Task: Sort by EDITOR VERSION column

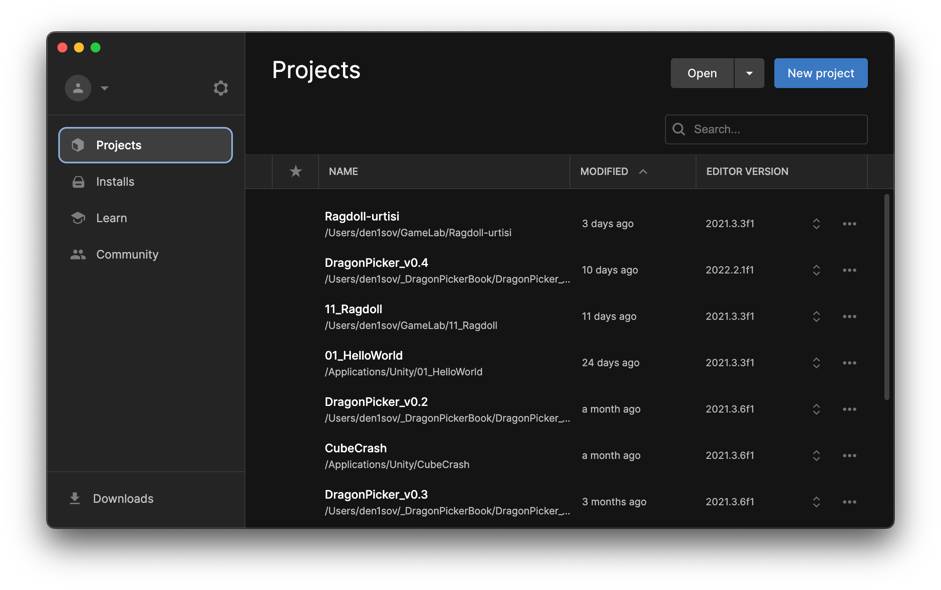Action: (x=747, y=172)
